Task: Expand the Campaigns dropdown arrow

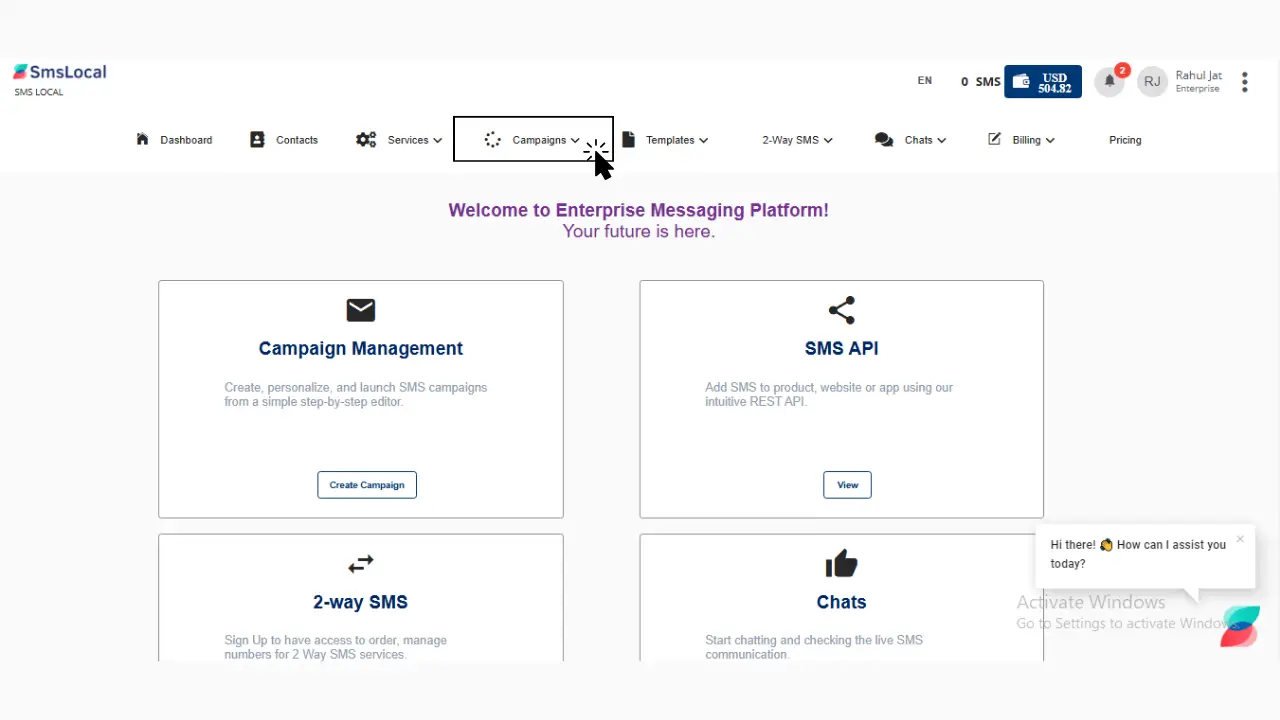Action: click(x=575, y=141)
